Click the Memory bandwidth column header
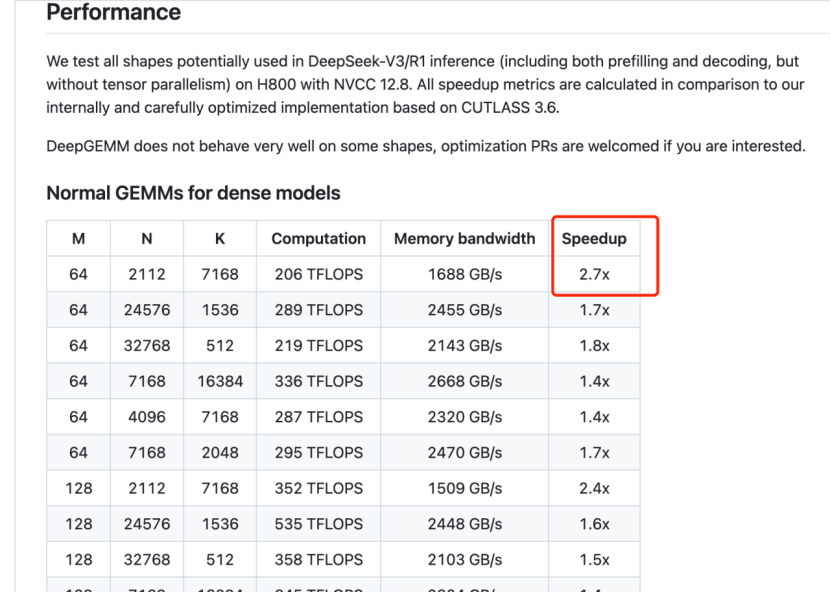The width and height of the screenshot is (831, 593). click(x=464, y=239)
